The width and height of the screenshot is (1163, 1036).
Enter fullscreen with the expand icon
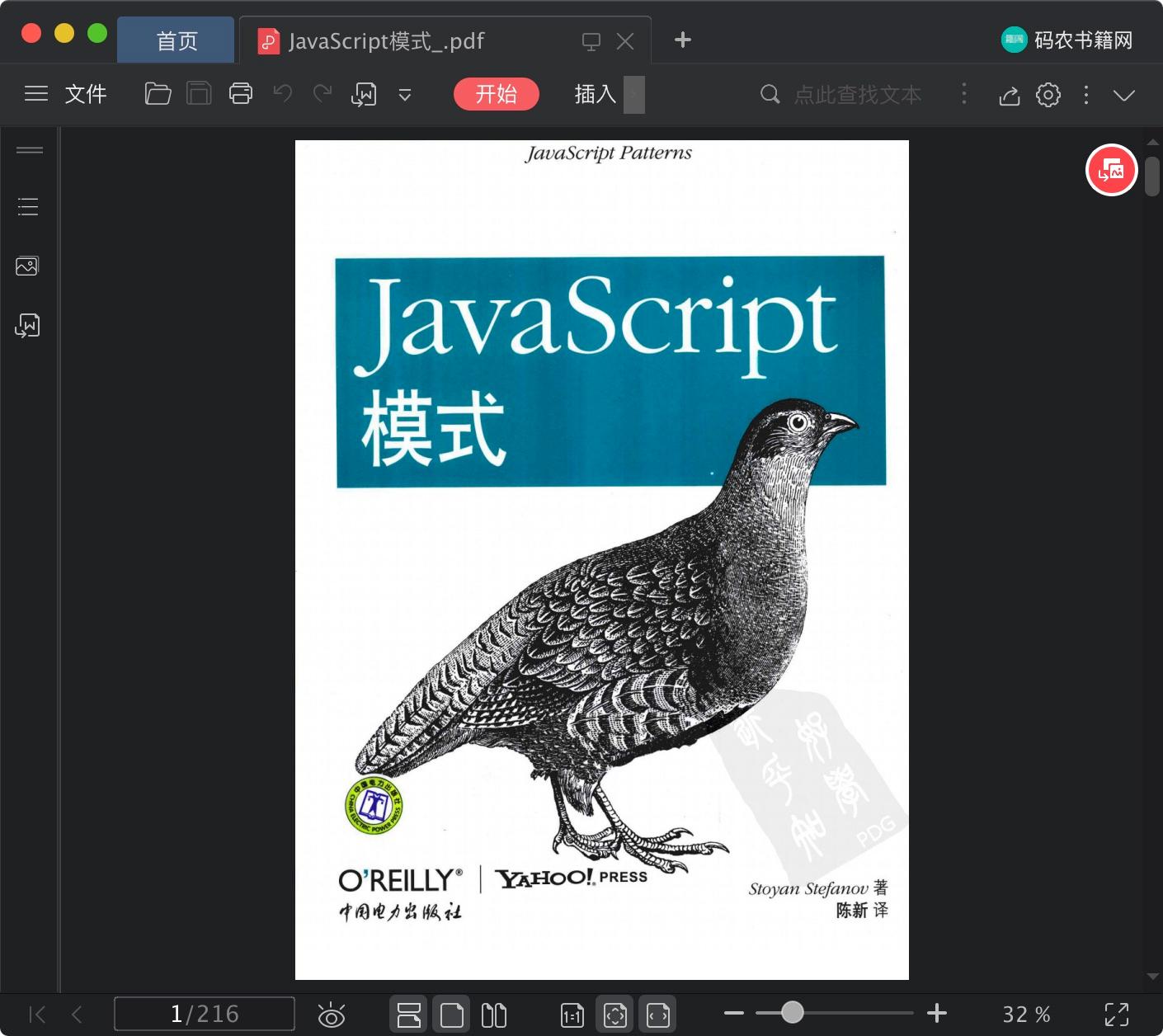pyautogui.click(x=1117, y=1015)
